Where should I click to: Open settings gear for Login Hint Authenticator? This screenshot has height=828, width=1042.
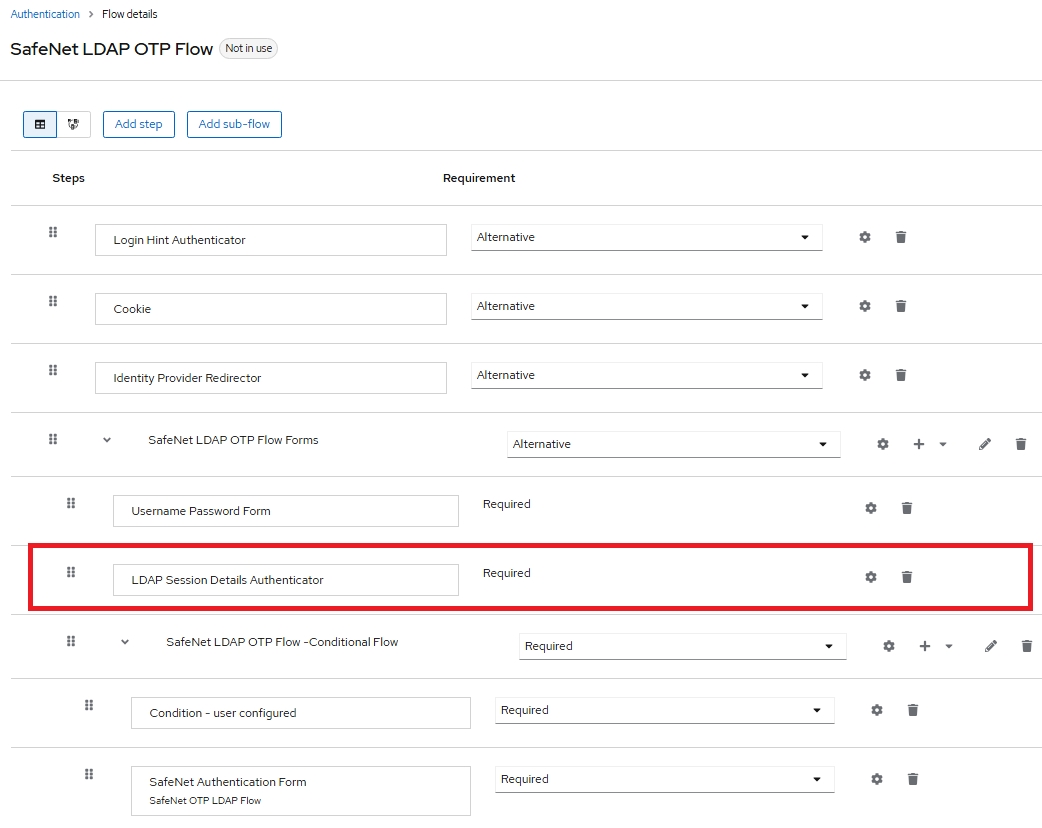pyautogui.click(x=865, y=237)
